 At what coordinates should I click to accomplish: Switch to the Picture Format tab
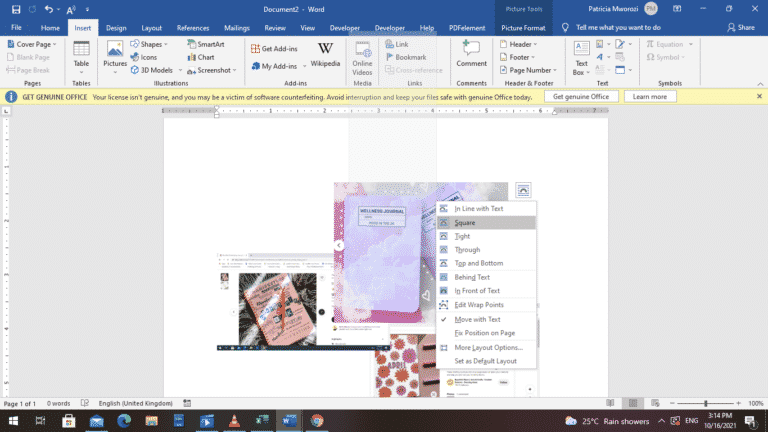click(523, 28)
